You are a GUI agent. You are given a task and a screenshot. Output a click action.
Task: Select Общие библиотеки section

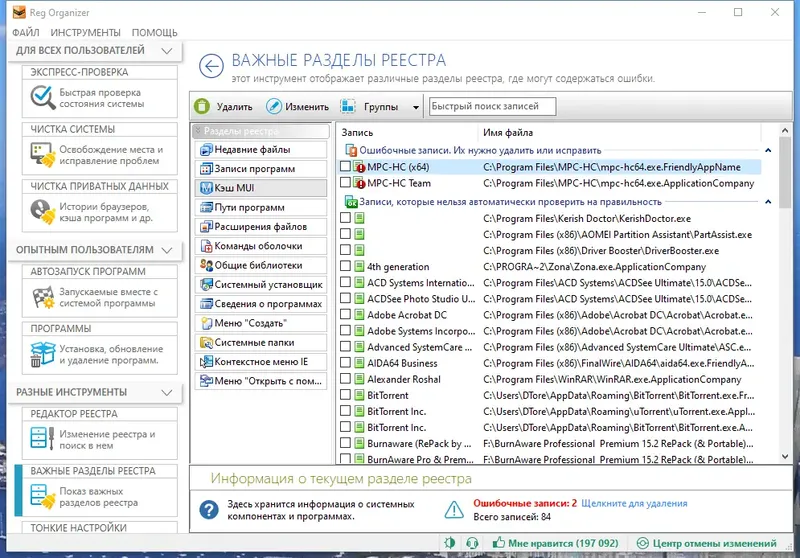[261, 265]
